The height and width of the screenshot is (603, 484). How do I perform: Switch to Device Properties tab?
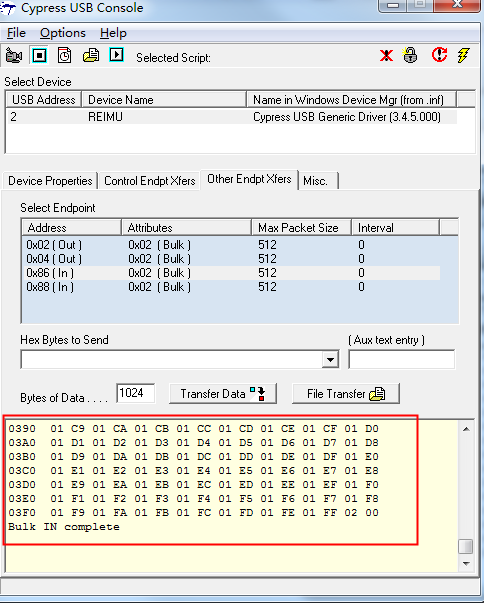(x=50, y=181)
